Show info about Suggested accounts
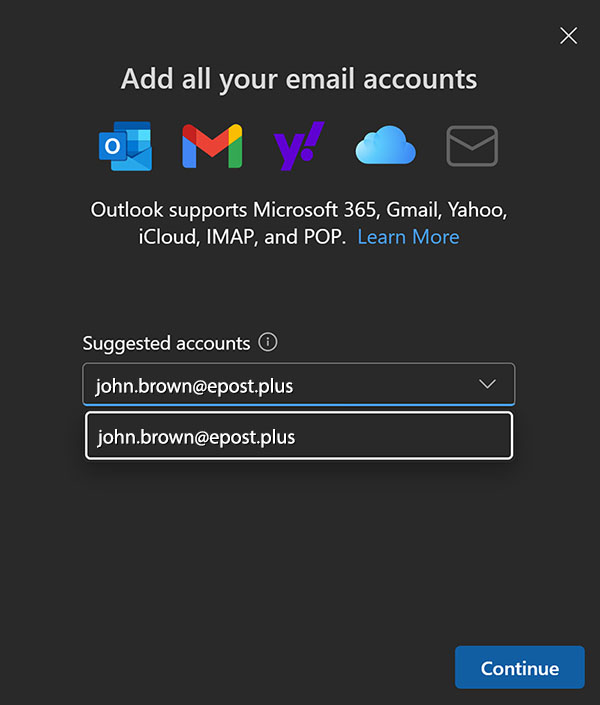Image resolution: width=600 pixels, height=705 pixels. coord(268,343)
